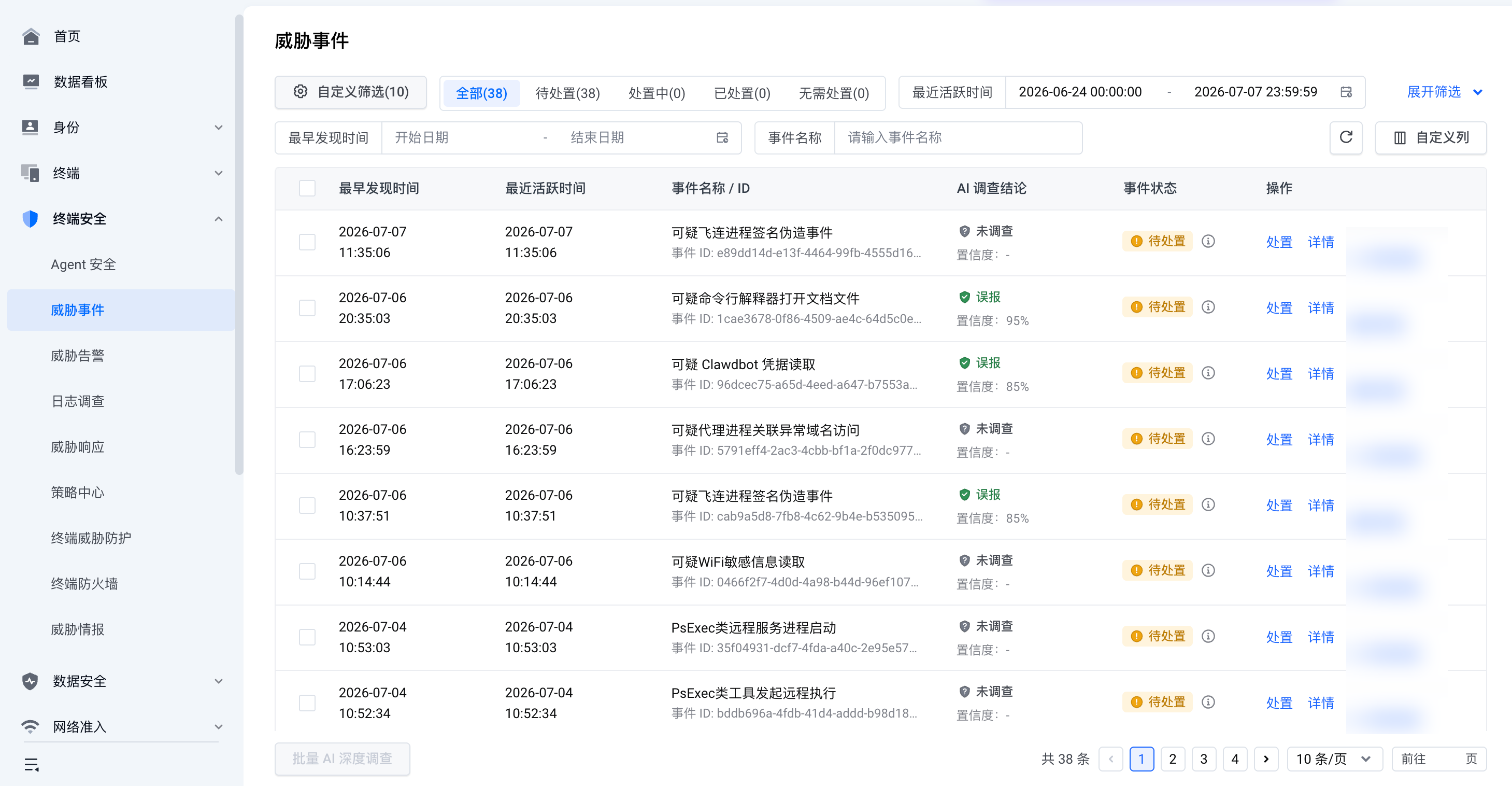The width and height of the screenshot is (1512, 786).
Task: Toggle the select-all header checkbox
Action: click(307, 189)
